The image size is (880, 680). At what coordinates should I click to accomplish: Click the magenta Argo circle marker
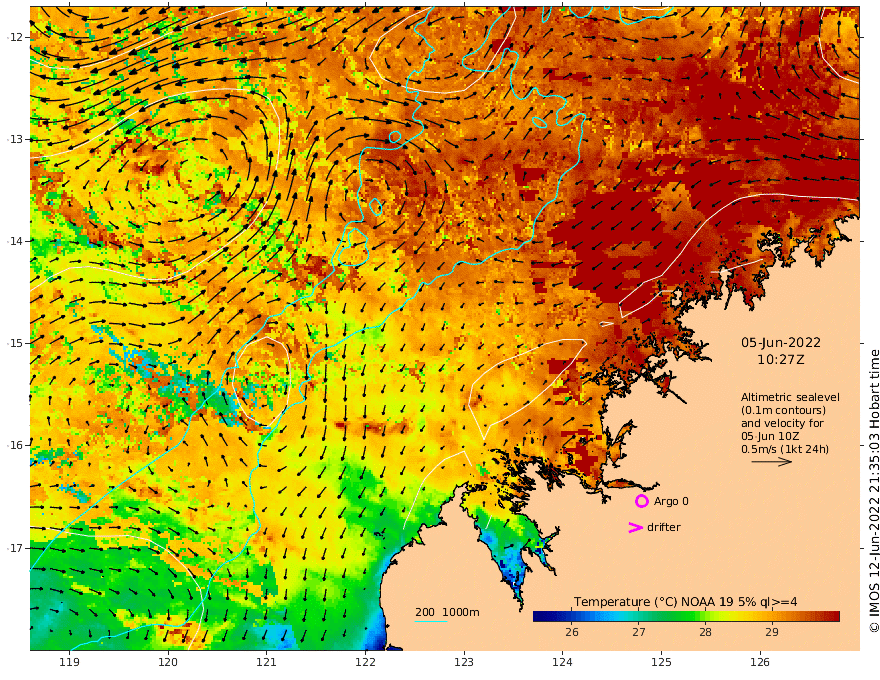(641, 501)
